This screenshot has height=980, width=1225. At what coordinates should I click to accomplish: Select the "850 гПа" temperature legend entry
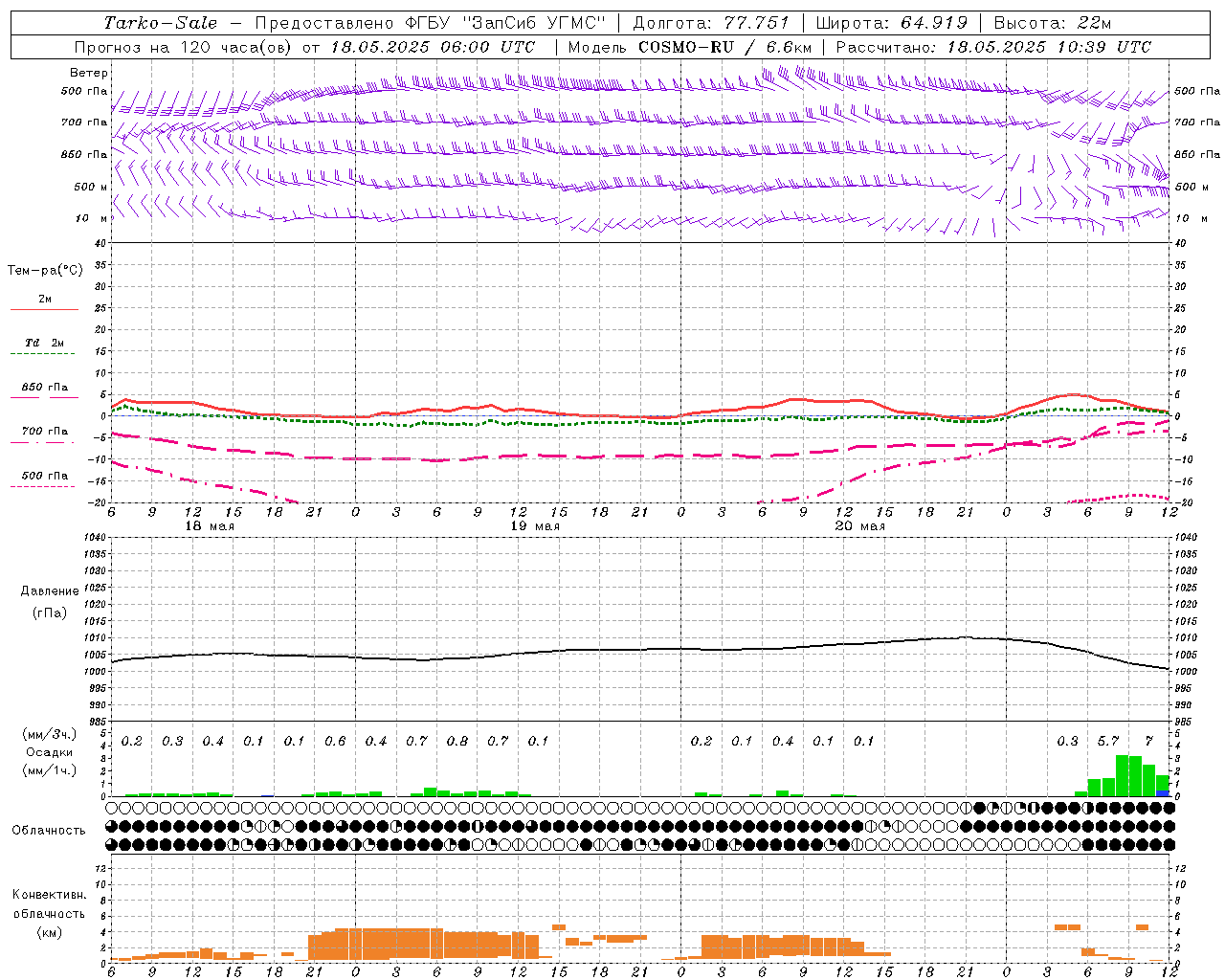[x=45, y=388]
